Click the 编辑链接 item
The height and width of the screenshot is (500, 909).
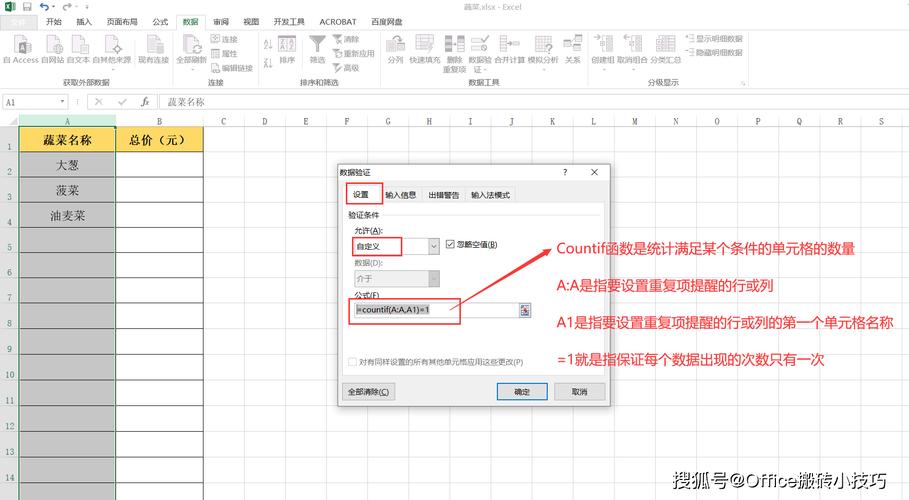point(232,68)
